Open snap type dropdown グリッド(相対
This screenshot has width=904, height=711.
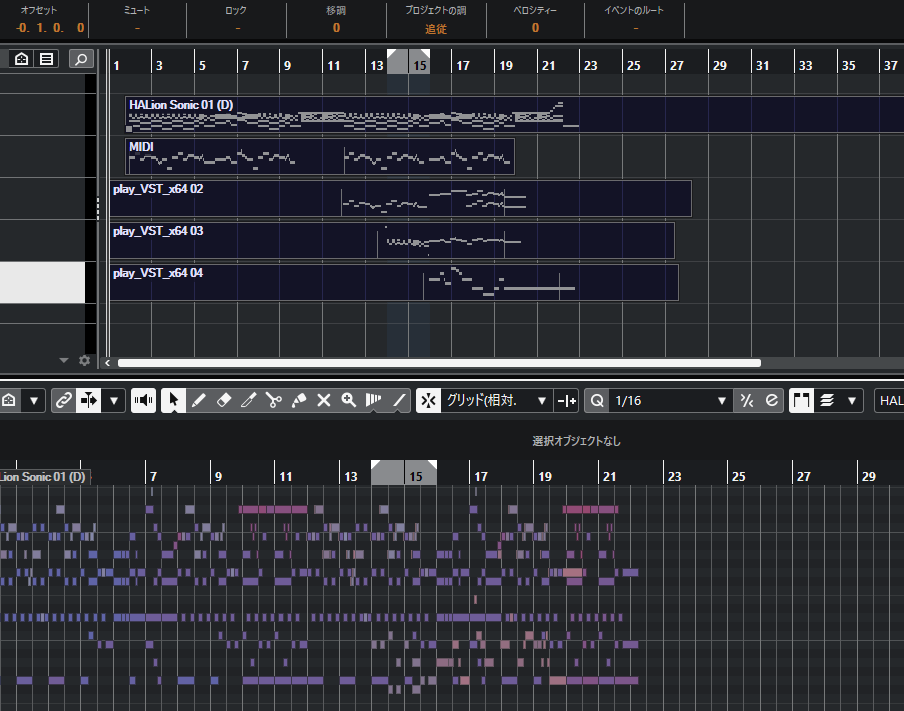click(x=496, y=400)
